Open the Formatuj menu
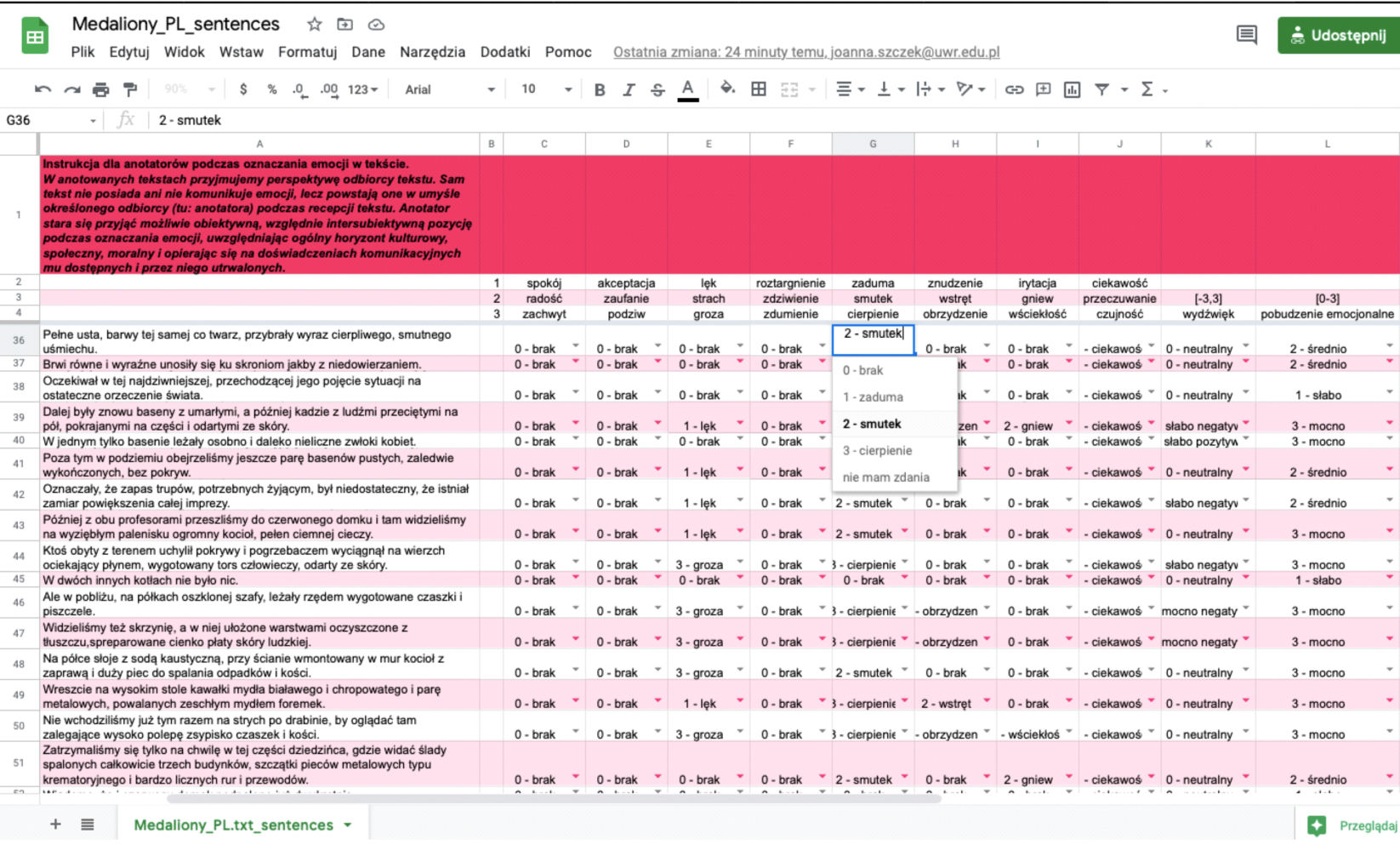This screenshot has height=862, width=1400. pos(307,52)
